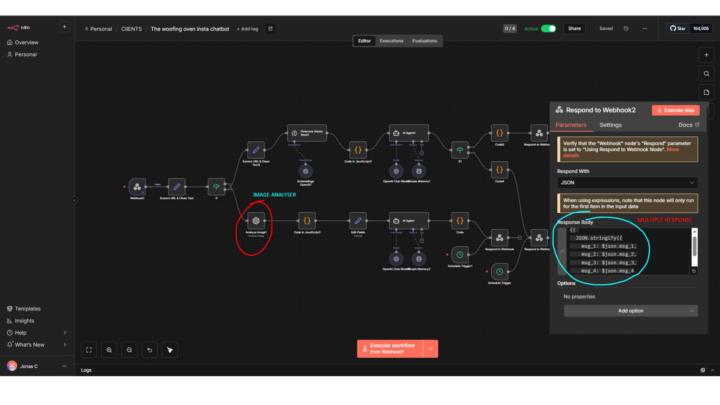Screen dimensions: 720x405
Task: Open the Docs link in node panel
Action: 688,125
